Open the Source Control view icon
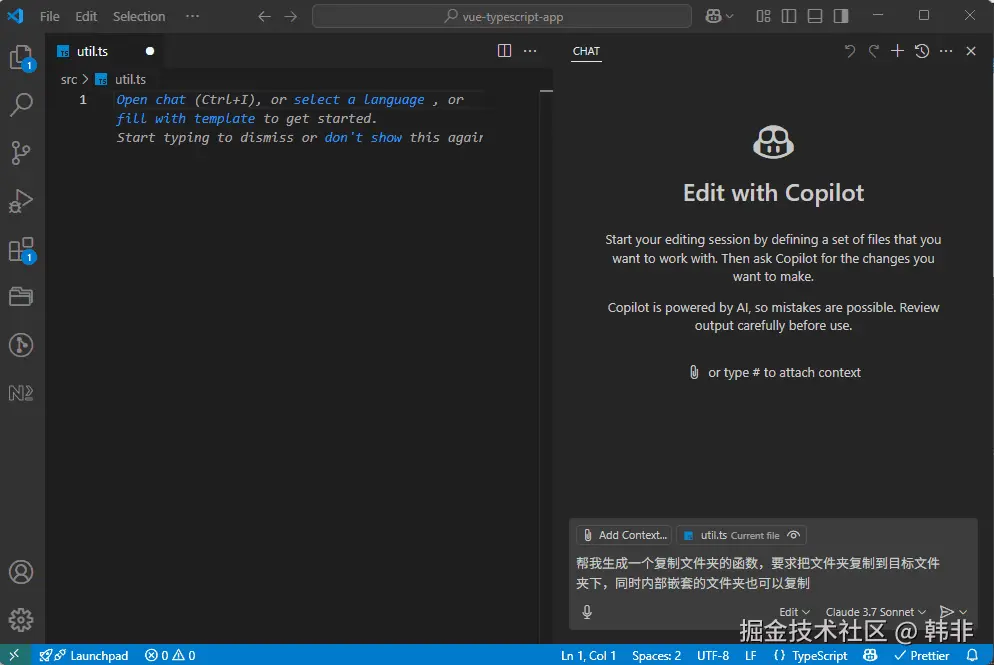 coord(22,153)
